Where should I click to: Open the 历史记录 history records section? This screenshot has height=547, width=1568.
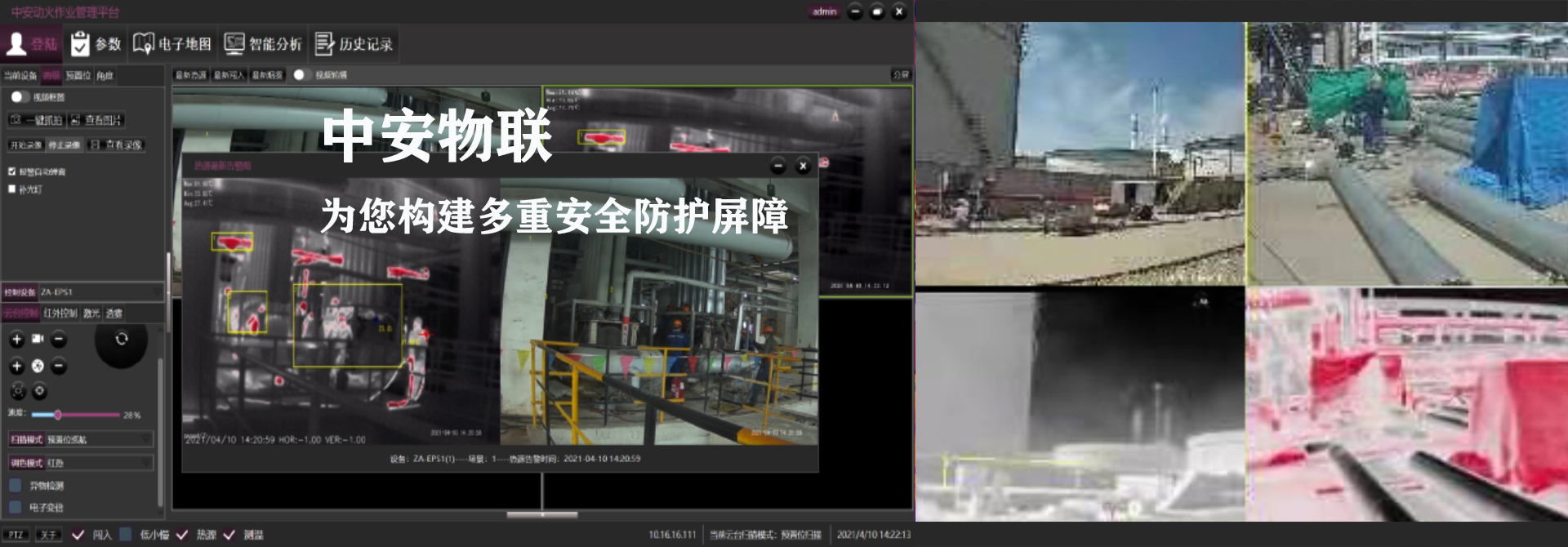354,43
